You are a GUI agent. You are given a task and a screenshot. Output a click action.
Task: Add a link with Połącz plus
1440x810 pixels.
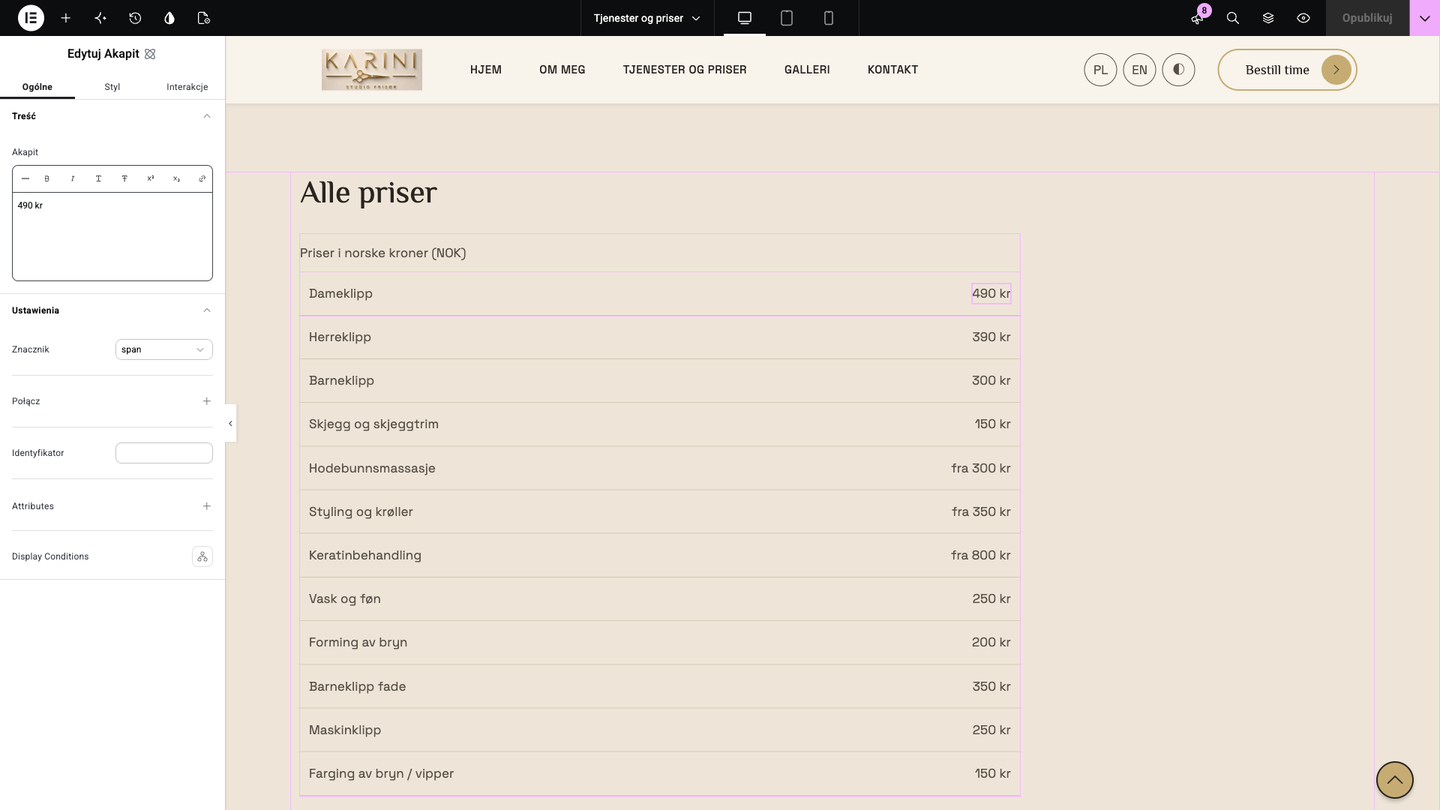point(207,401)
